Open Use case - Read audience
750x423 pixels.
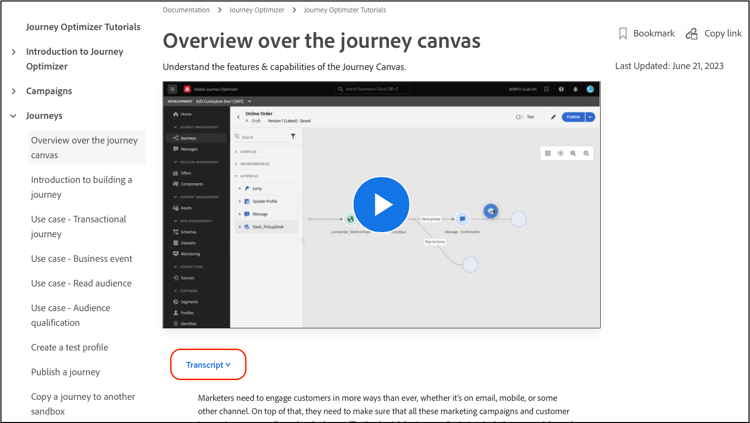click(81, 283)
